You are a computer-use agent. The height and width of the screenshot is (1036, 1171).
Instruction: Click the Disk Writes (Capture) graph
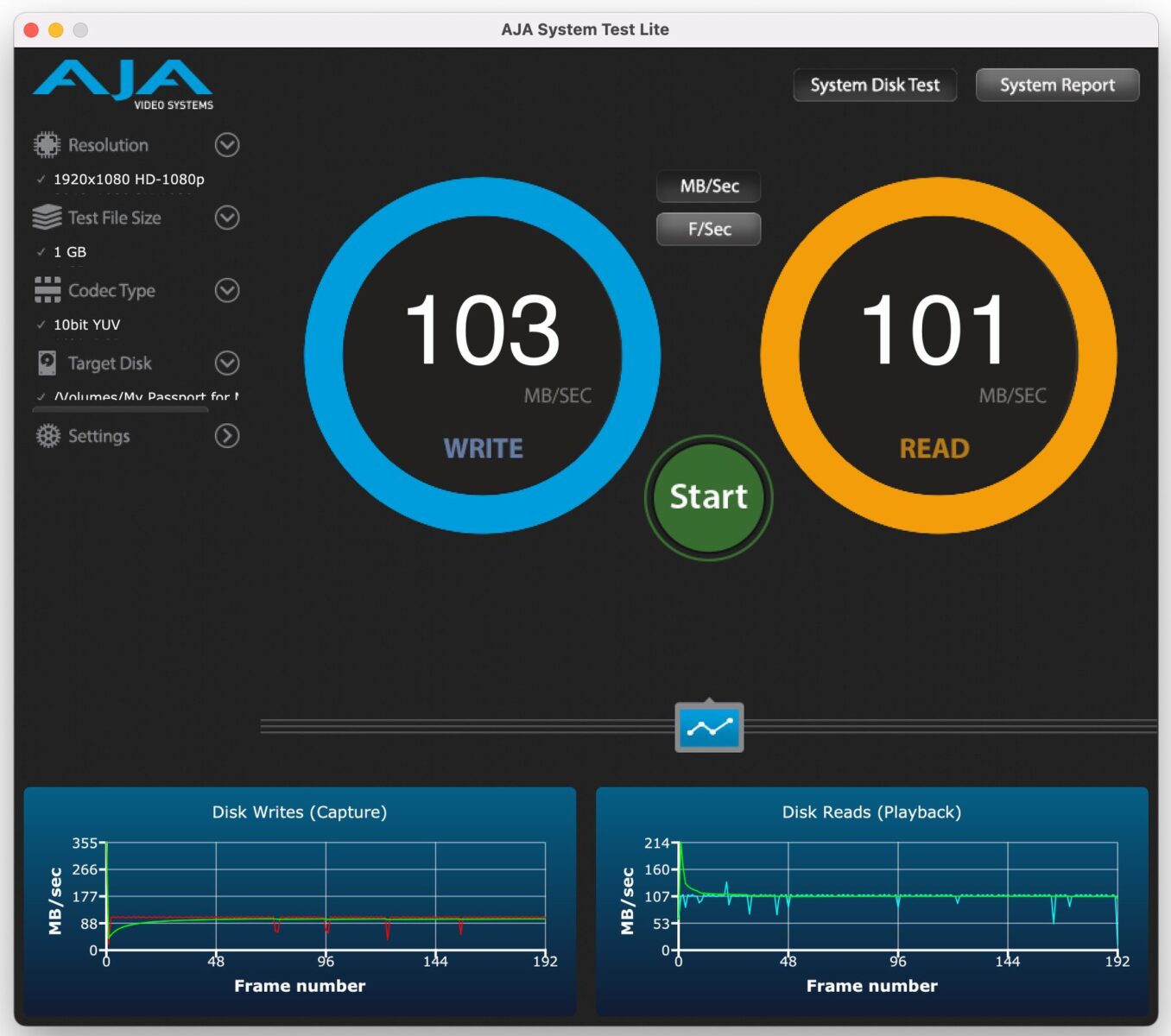tap(300, 900)
